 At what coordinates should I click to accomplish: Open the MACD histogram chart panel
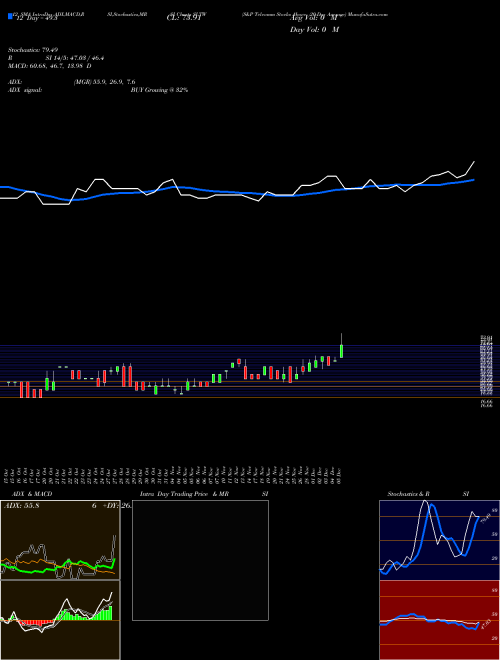point(60,620)
